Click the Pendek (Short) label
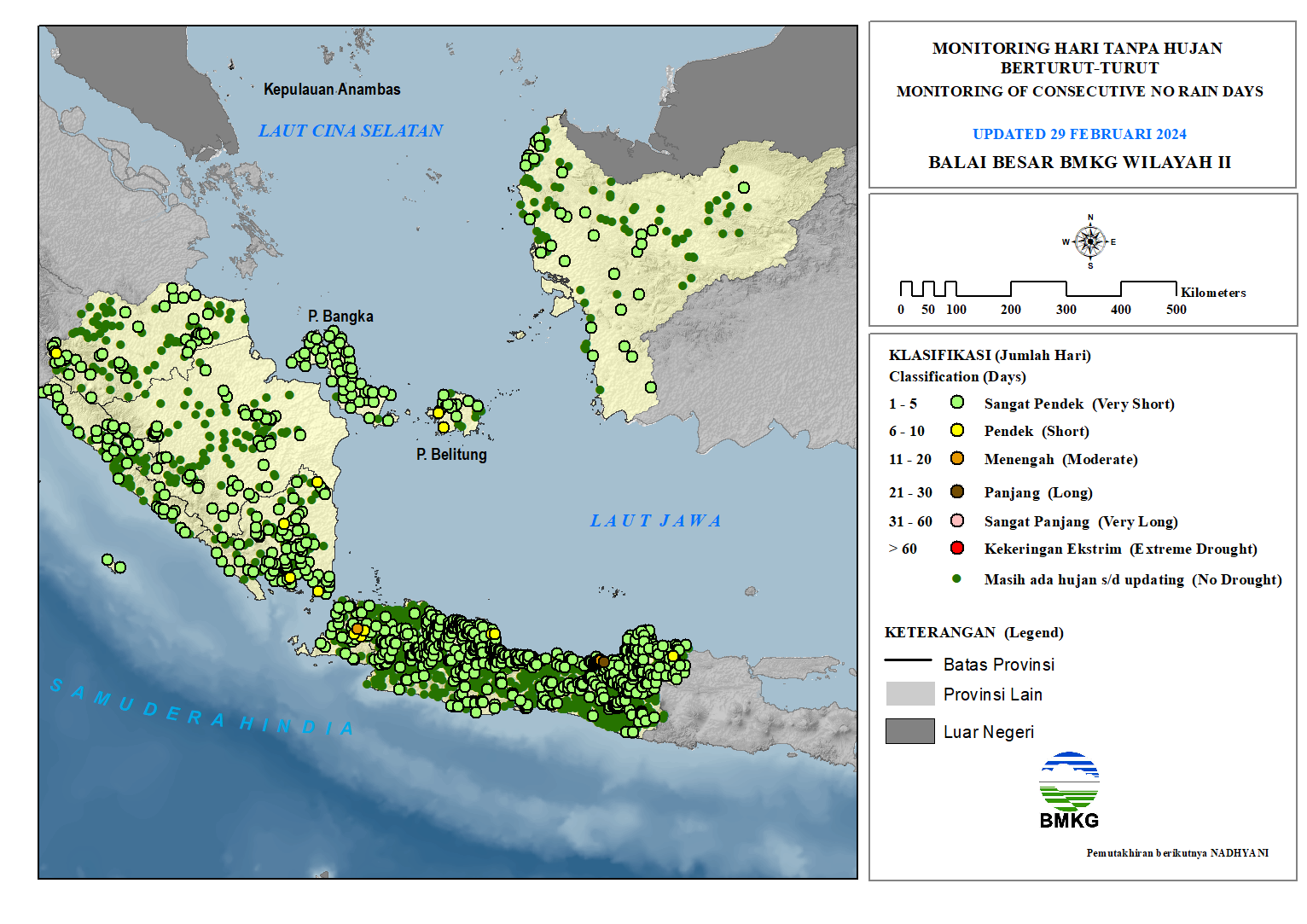Viewport: 1307px width, 924px height. (x=1037, y=431)
